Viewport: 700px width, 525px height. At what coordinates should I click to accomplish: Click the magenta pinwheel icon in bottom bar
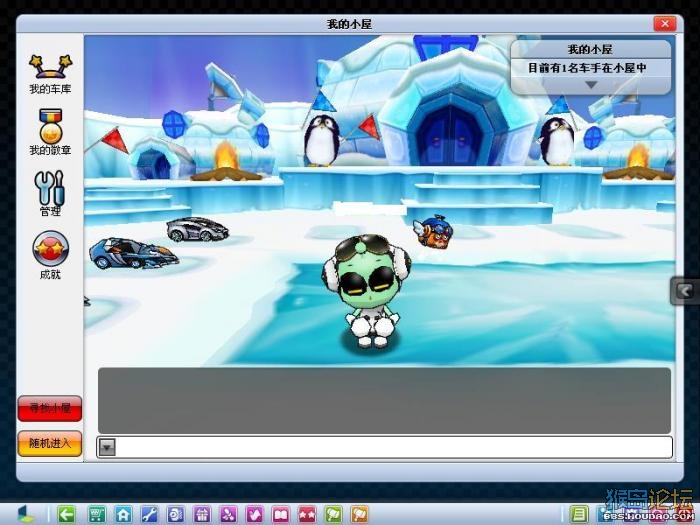(228, 514)
